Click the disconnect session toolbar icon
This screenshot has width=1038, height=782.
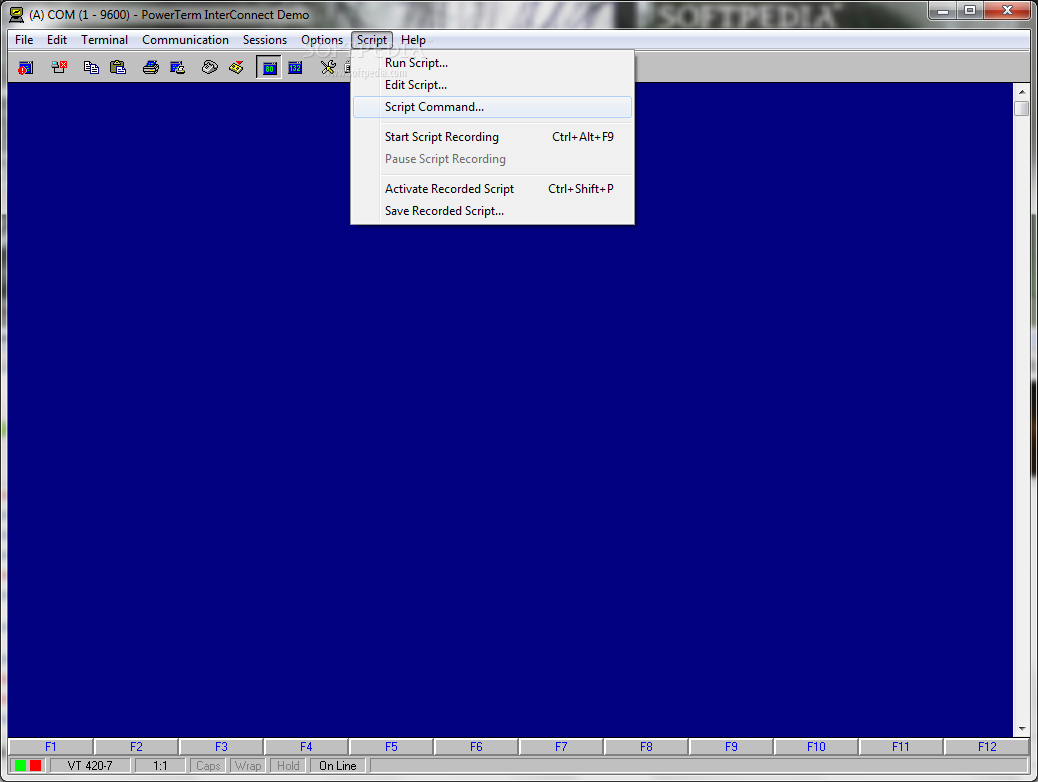pos(59,67)
